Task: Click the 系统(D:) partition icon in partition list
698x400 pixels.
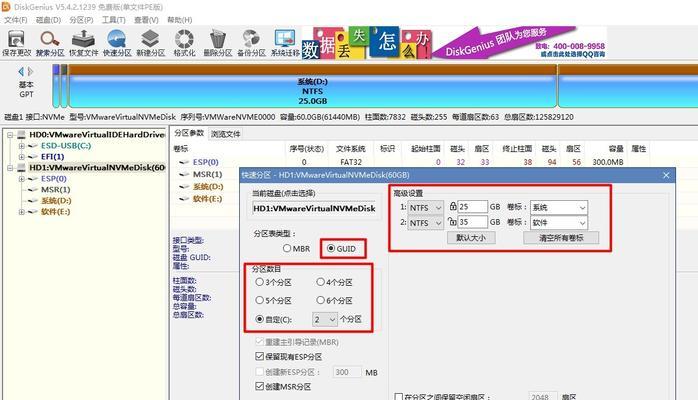Action: [x=184, y=187]
